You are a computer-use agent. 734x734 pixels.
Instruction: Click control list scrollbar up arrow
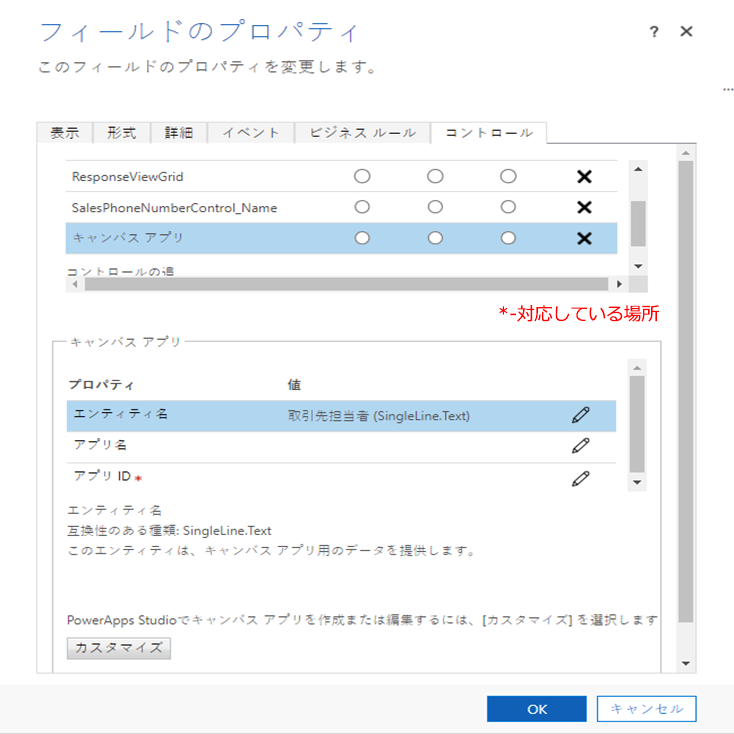638,169
